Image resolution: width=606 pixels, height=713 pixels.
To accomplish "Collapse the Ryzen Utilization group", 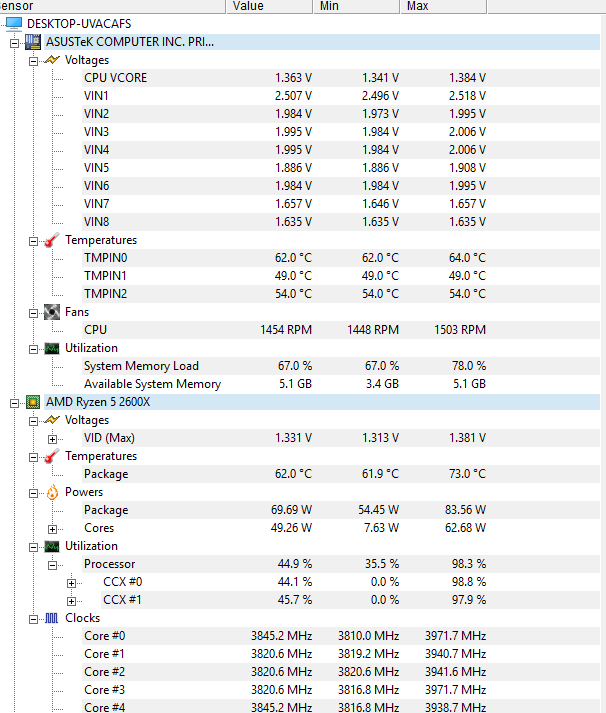I will [33, 547].
